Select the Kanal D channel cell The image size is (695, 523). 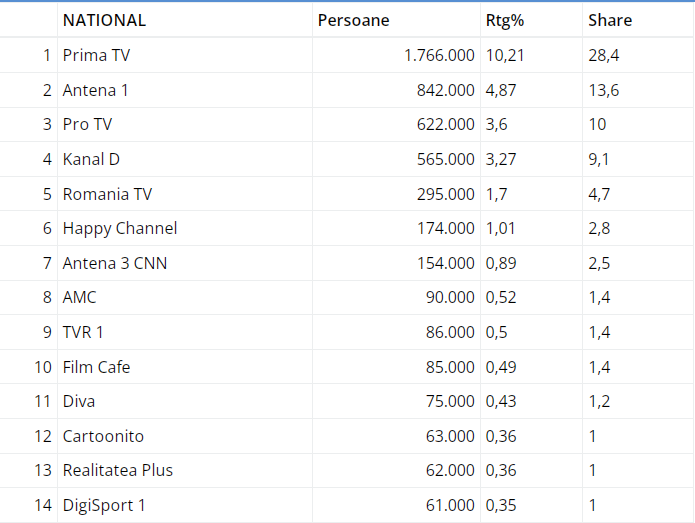(91, 159)
